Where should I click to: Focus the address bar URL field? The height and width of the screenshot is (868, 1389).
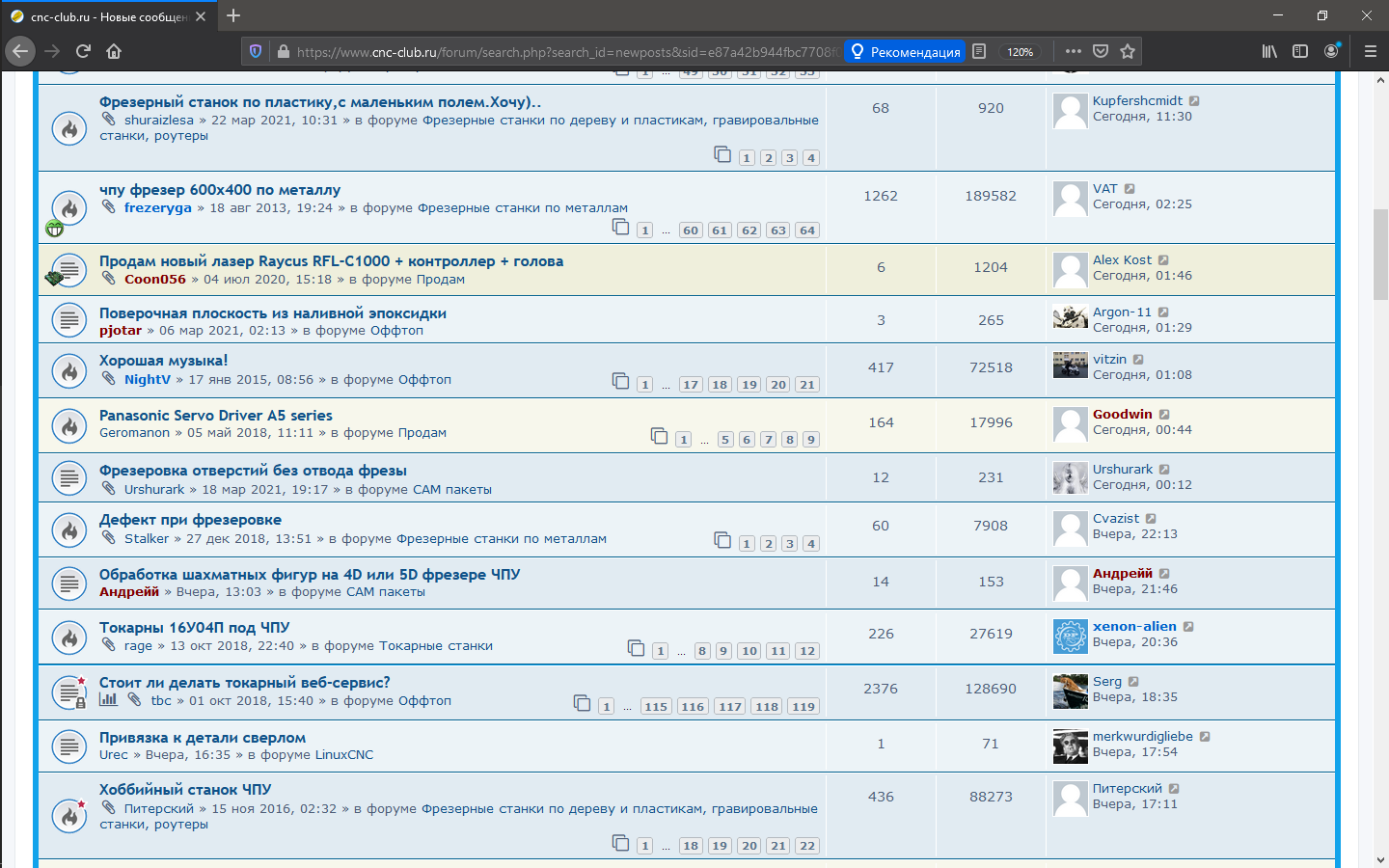567,52
